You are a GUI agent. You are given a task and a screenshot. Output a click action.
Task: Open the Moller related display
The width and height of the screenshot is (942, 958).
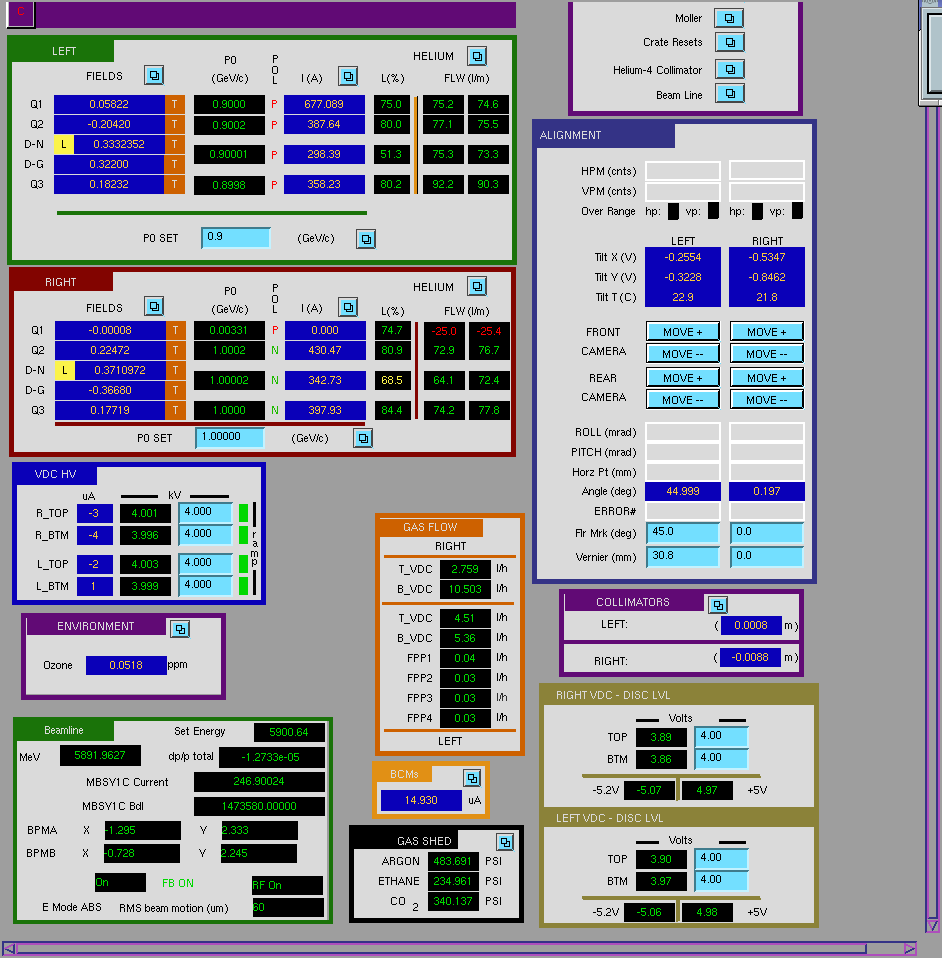(x=729, y=18)
